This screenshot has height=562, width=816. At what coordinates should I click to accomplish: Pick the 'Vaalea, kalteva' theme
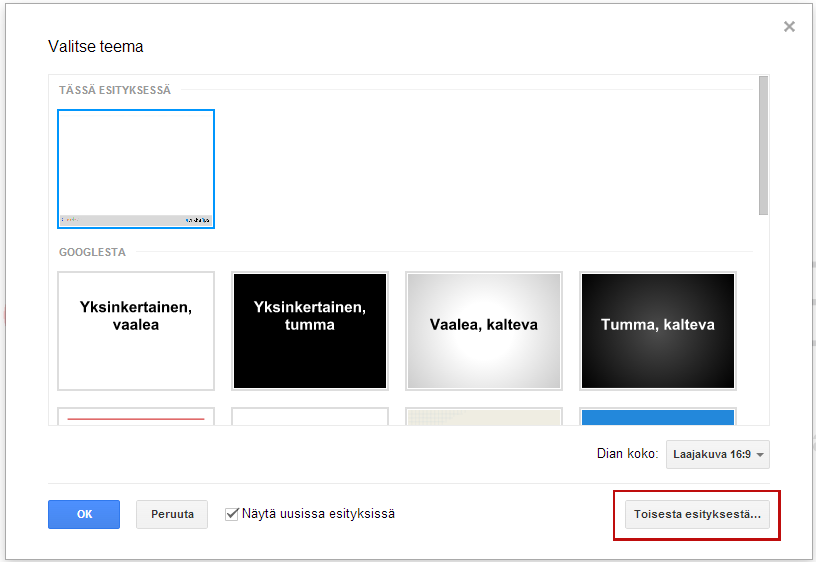(x=484, y=330)
